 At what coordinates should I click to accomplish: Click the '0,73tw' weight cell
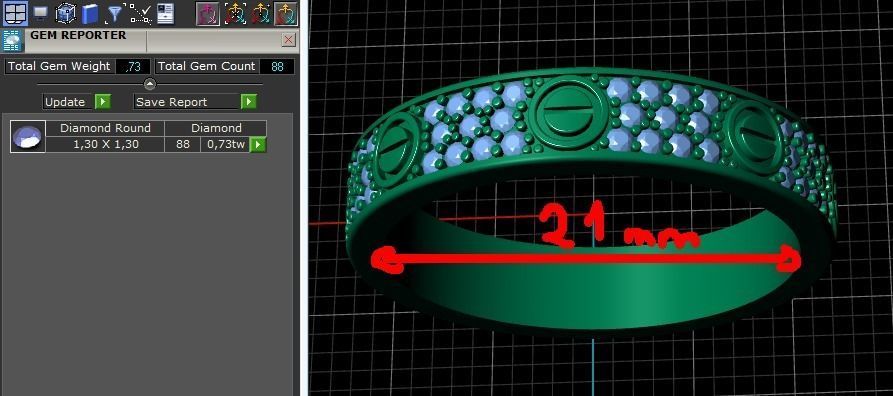pos(226,145)
